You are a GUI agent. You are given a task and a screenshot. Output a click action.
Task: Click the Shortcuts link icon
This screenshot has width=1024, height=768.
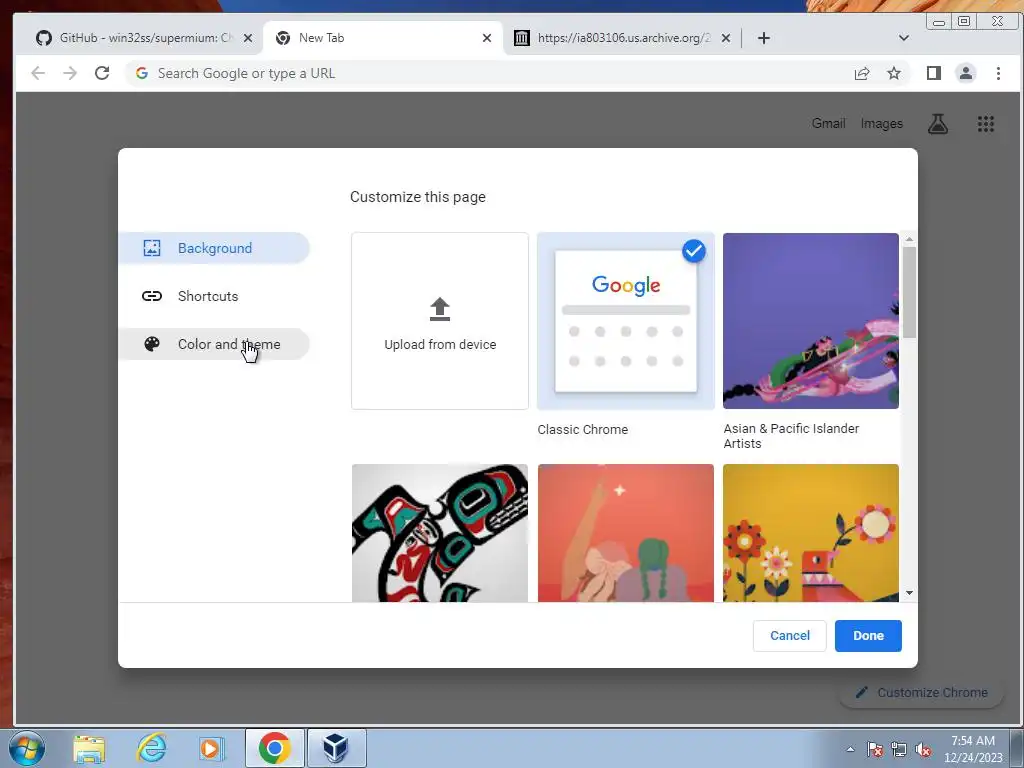pyautogui.click(x=152, y=296)
